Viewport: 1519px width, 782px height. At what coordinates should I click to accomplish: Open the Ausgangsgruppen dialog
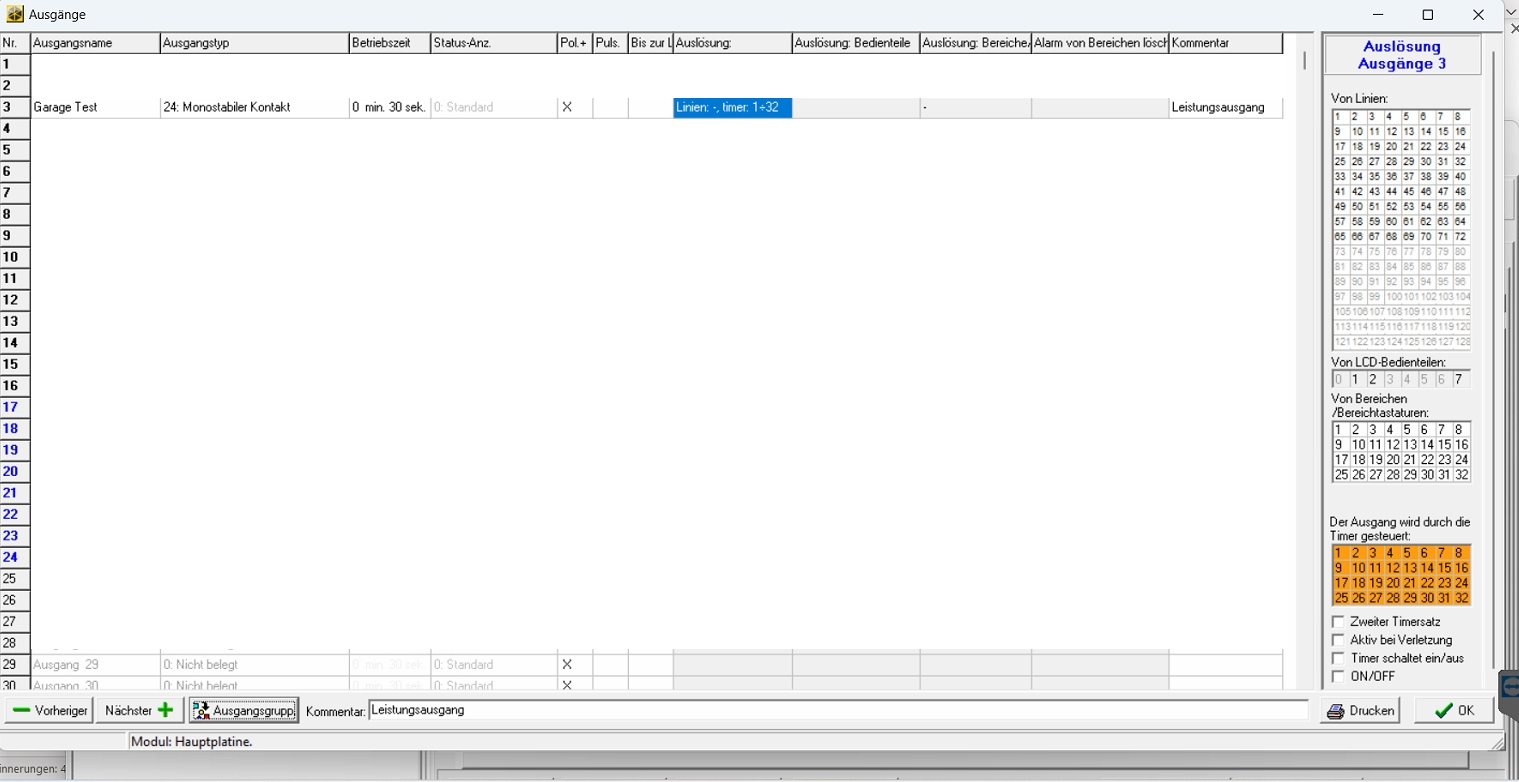coord(244,710)
